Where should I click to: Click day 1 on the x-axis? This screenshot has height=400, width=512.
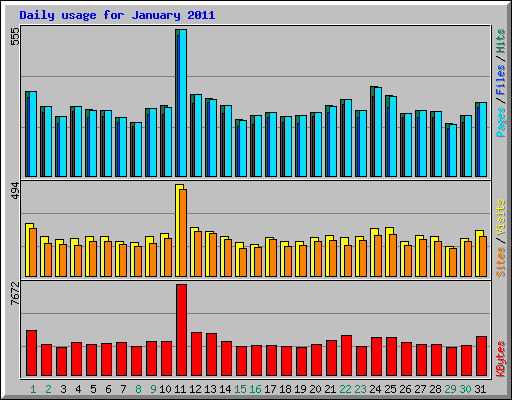[x=33, y=389]
